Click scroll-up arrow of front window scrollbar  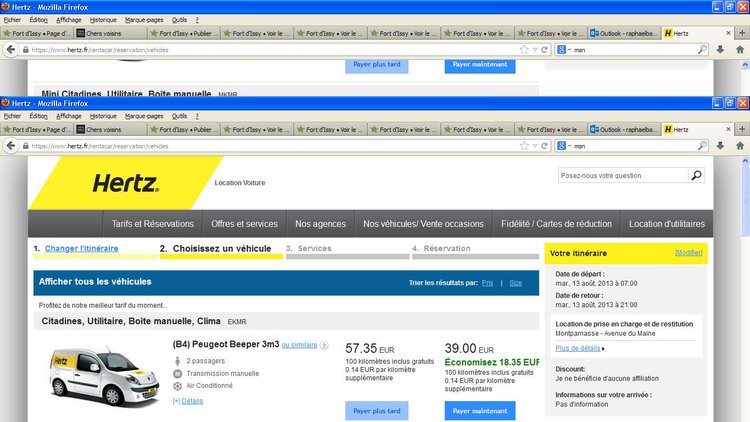pos(745,161)
